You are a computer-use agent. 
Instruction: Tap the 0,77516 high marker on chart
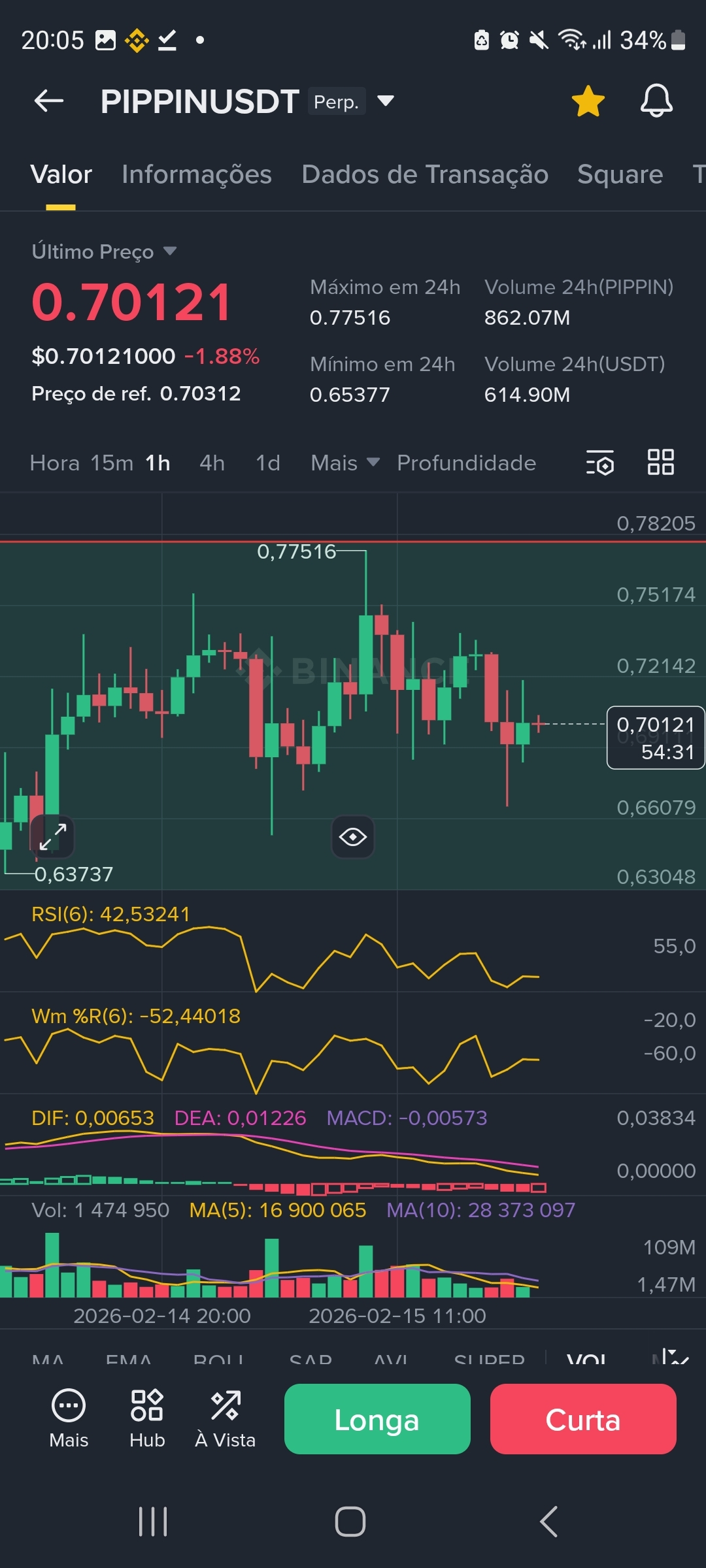(x=296, y=551)
